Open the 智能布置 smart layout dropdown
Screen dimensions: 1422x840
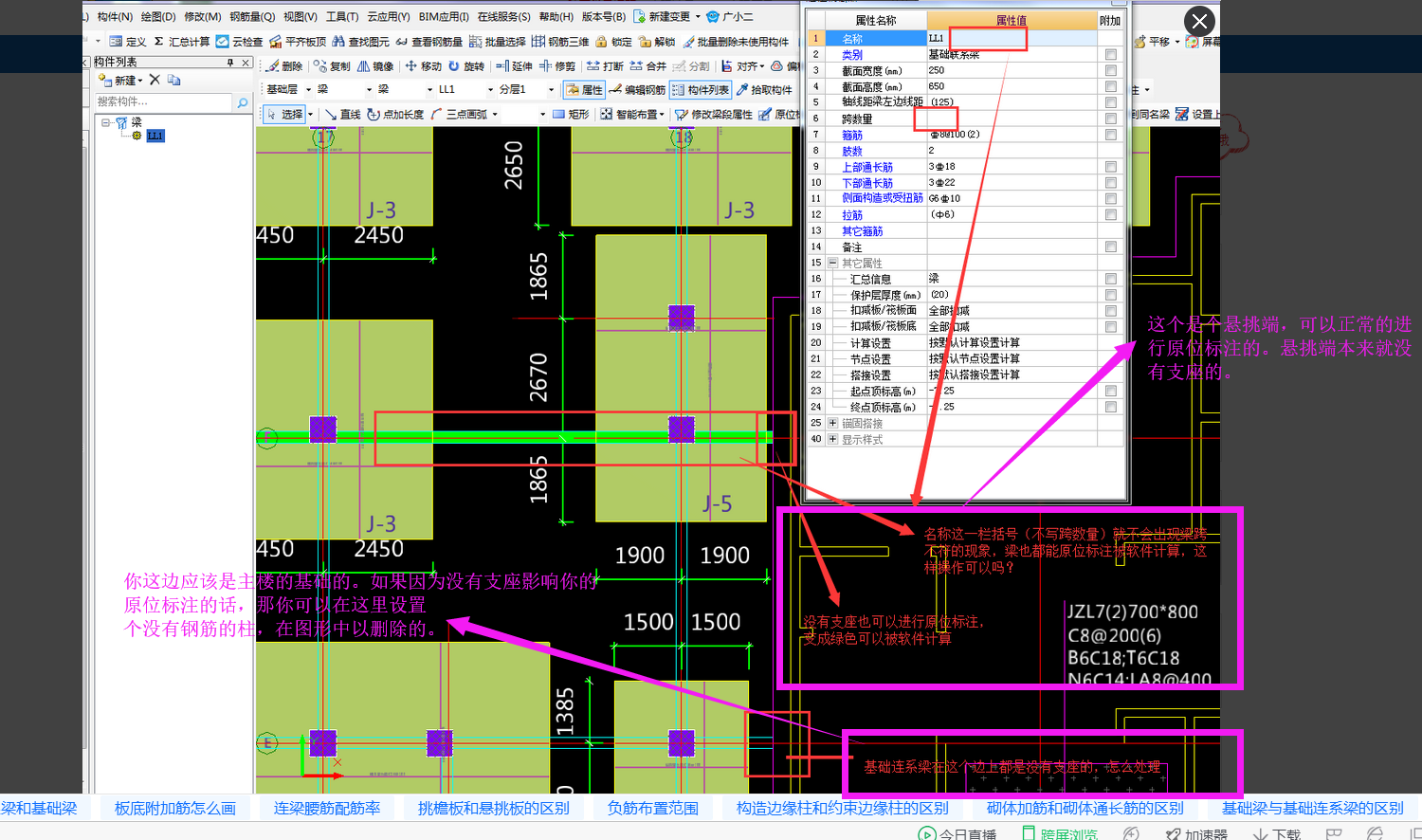[x=662, y=114]
